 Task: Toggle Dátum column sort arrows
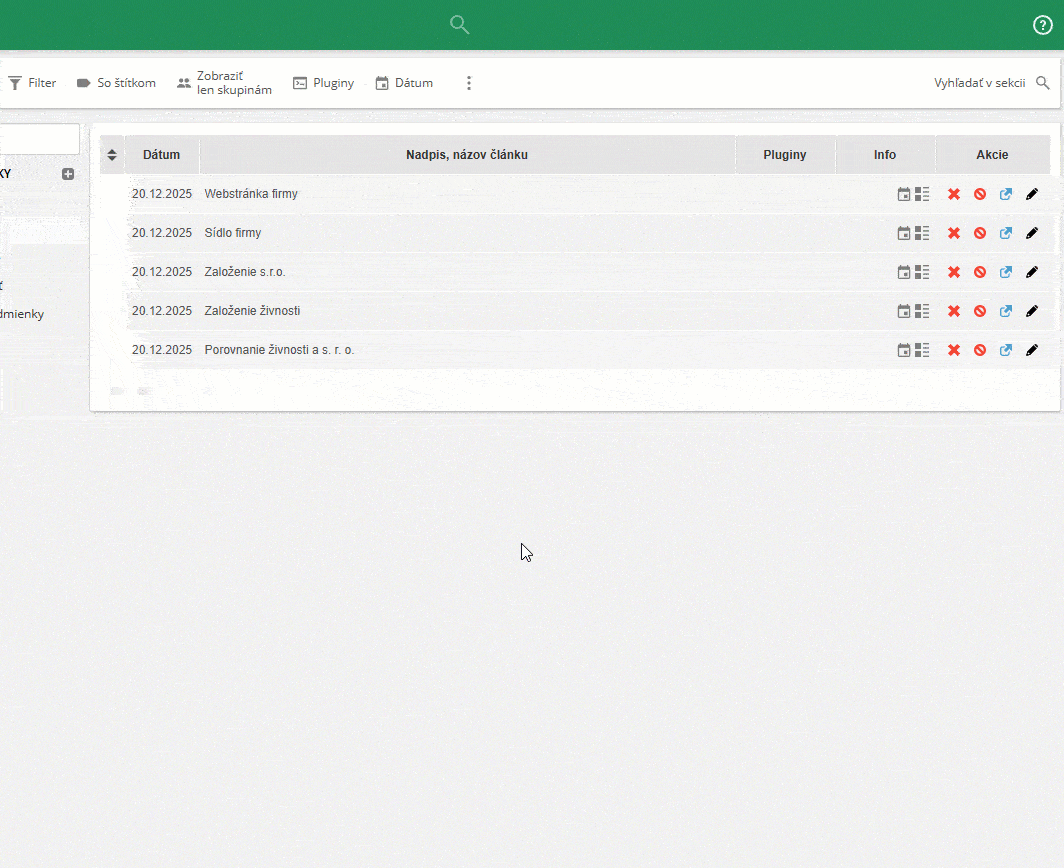pos(112,154)
